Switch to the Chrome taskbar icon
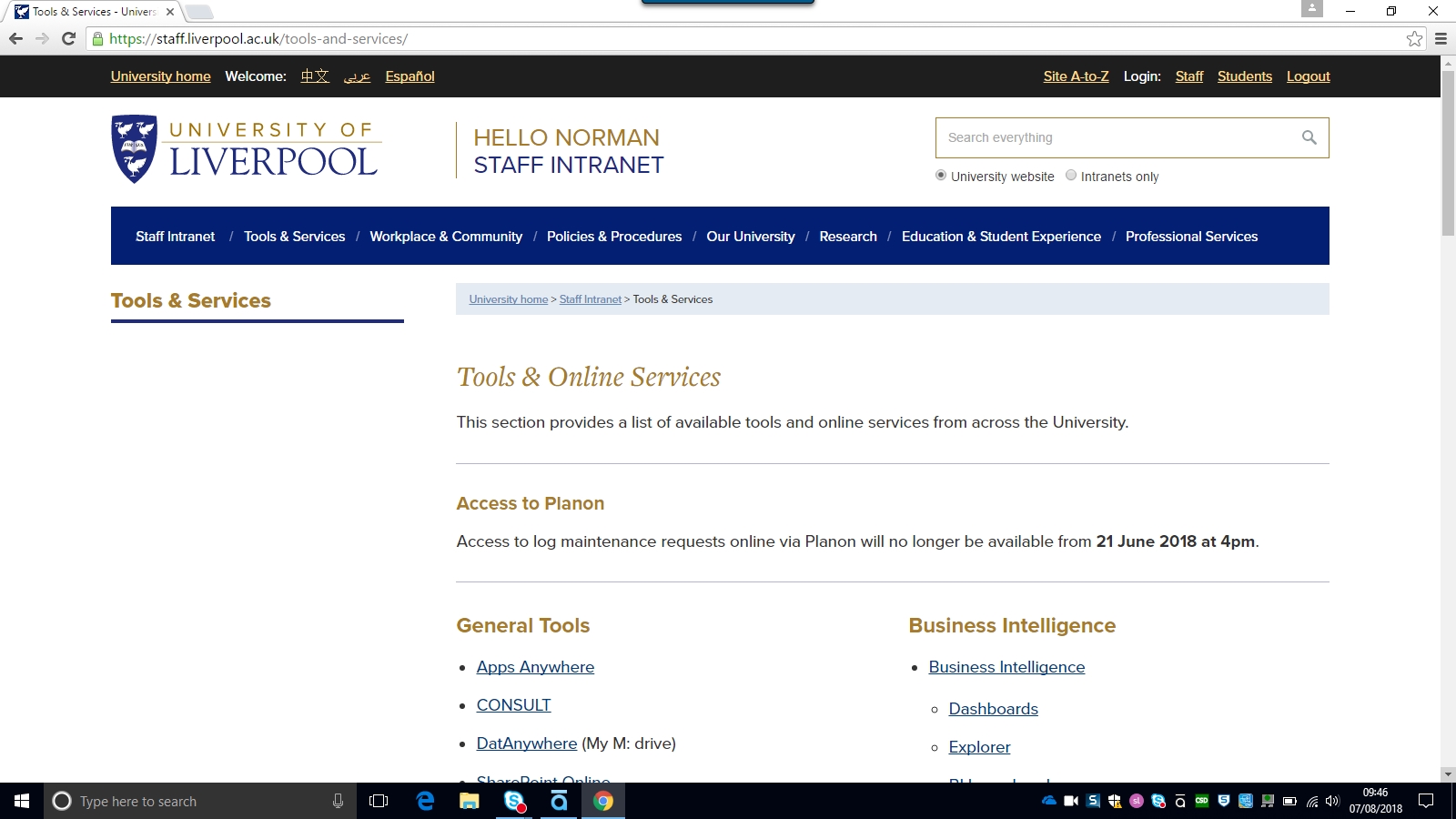This screenshot has width=1456, height=819. 603,801
